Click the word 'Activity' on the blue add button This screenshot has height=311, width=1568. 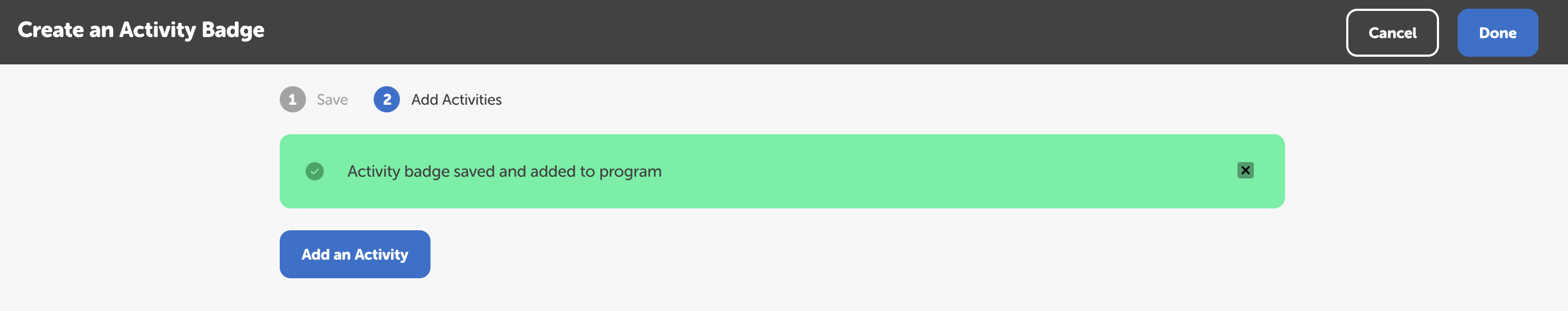click(381, 254)
